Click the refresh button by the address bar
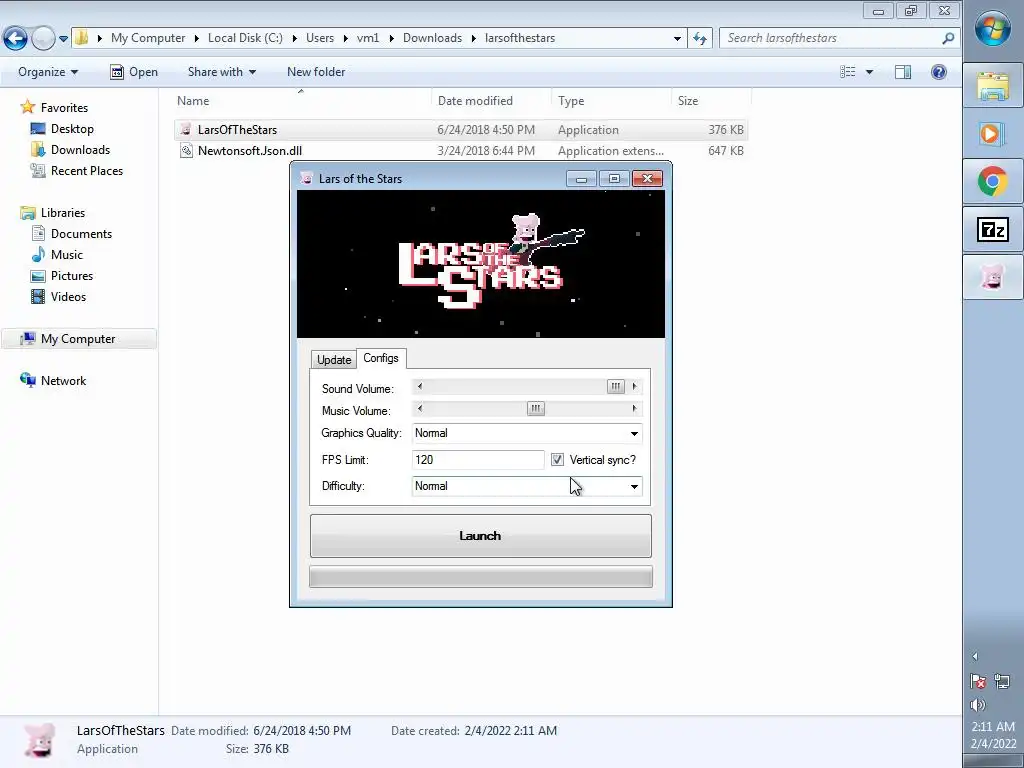 [700, 39]
